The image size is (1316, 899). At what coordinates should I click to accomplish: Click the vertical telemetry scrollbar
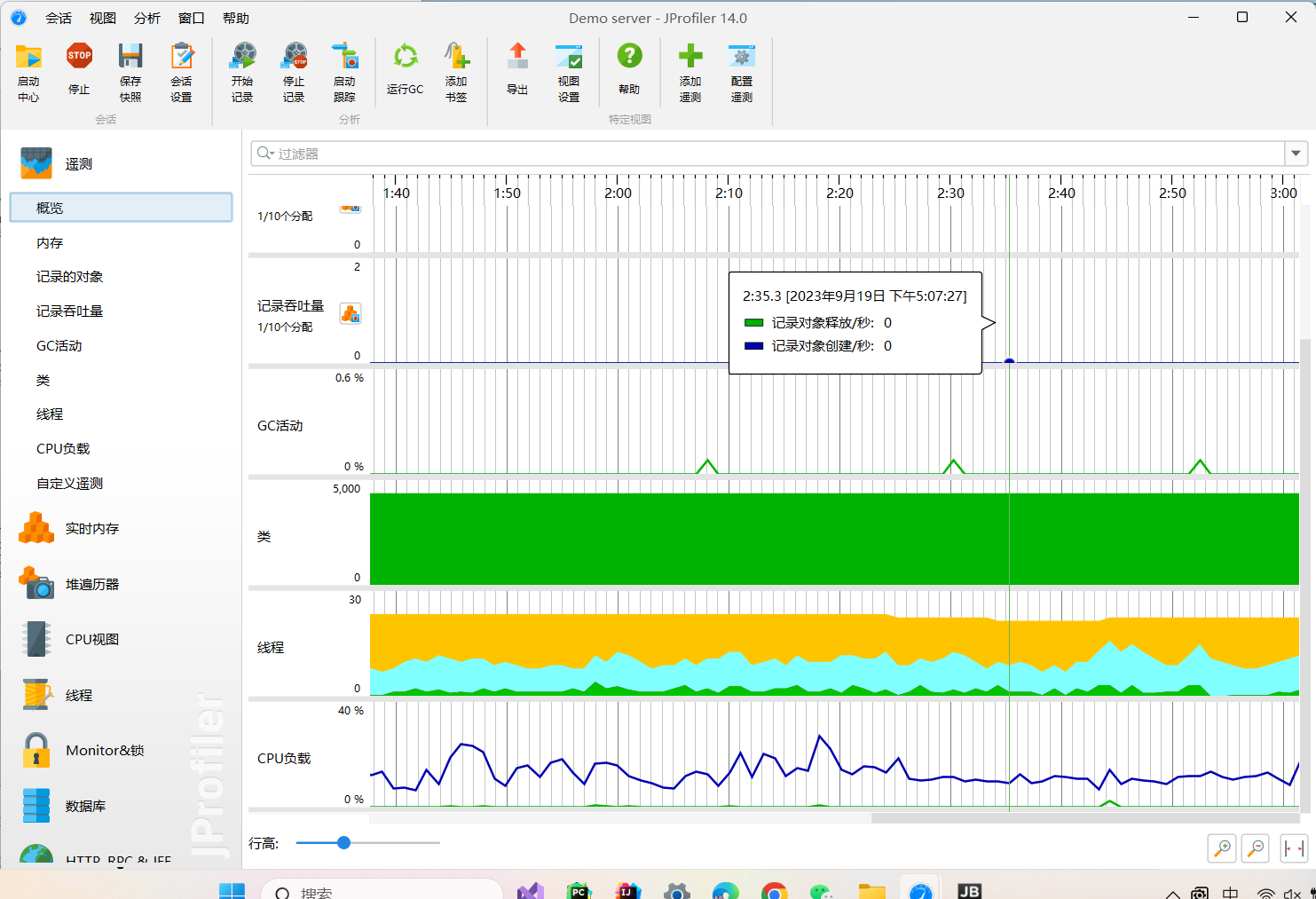click(x=1304, y=575)
